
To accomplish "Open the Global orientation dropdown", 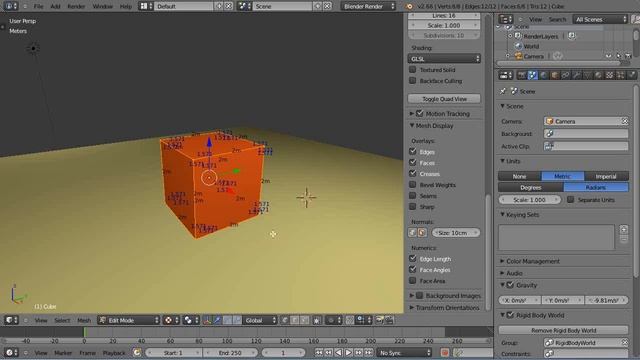I will (x=260, y=320).
